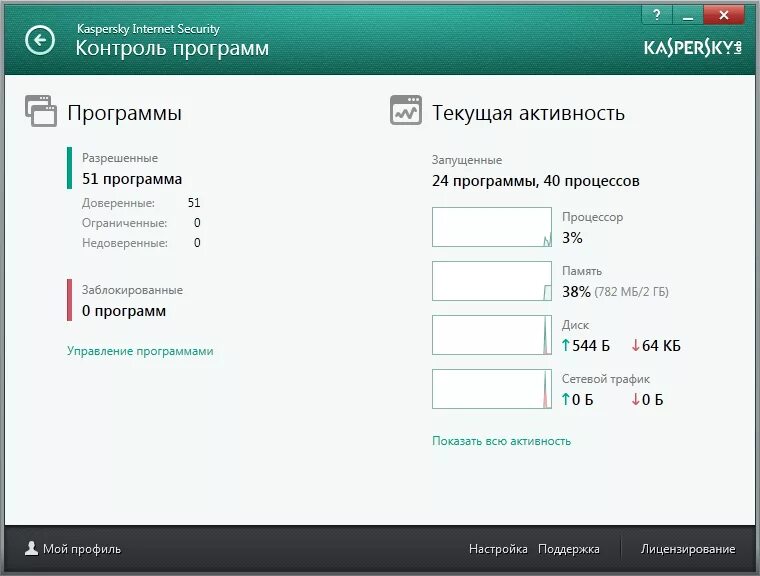Select the Разрешенные label

[x=120, y=158]
